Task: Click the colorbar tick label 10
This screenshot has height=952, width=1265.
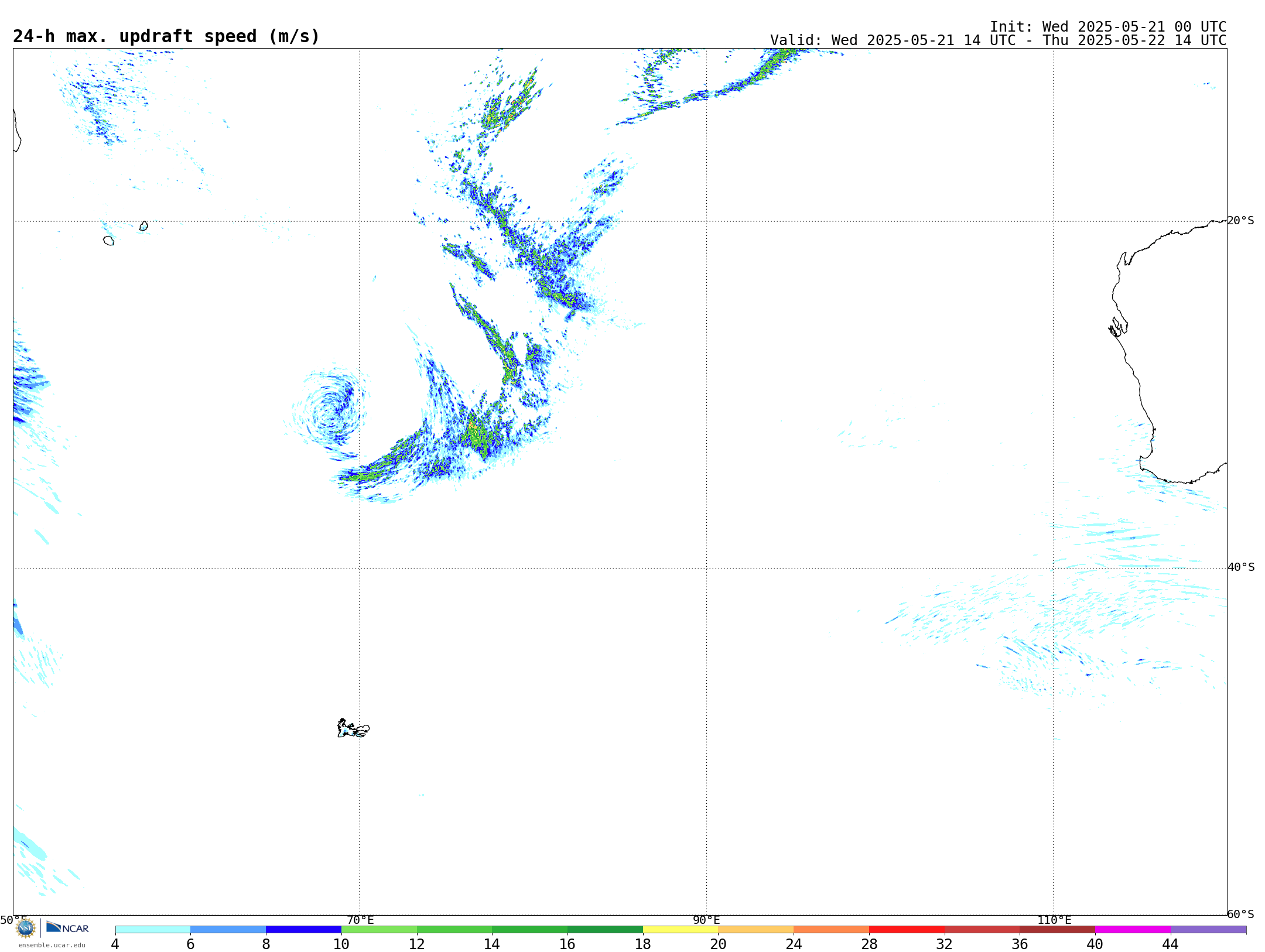Action: (341, 944)
